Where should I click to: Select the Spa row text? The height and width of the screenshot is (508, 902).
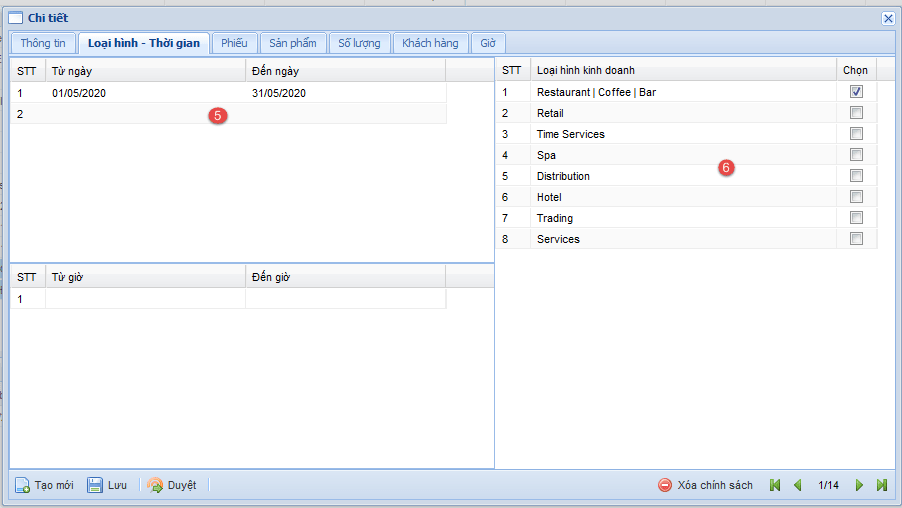[x=546, y=155]
